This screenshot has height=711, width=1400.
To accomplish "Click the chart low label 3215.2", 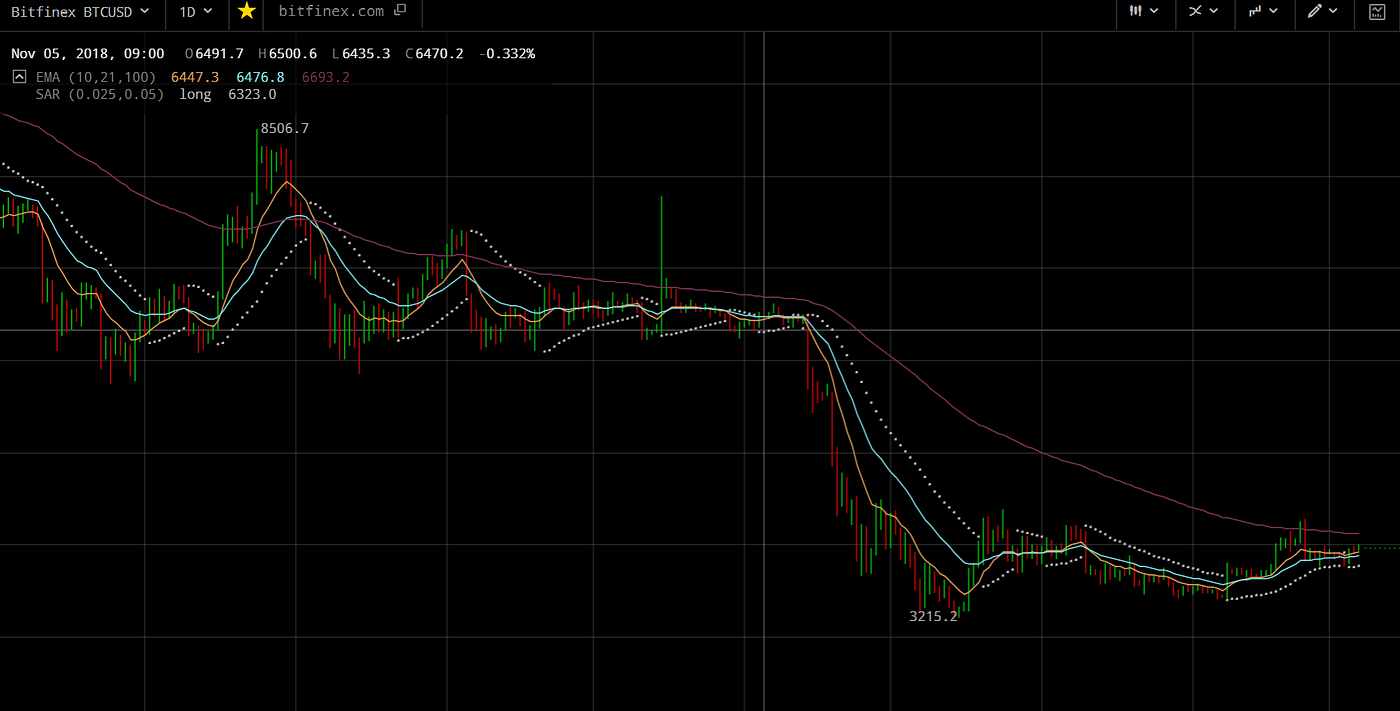I will [933, 617].
